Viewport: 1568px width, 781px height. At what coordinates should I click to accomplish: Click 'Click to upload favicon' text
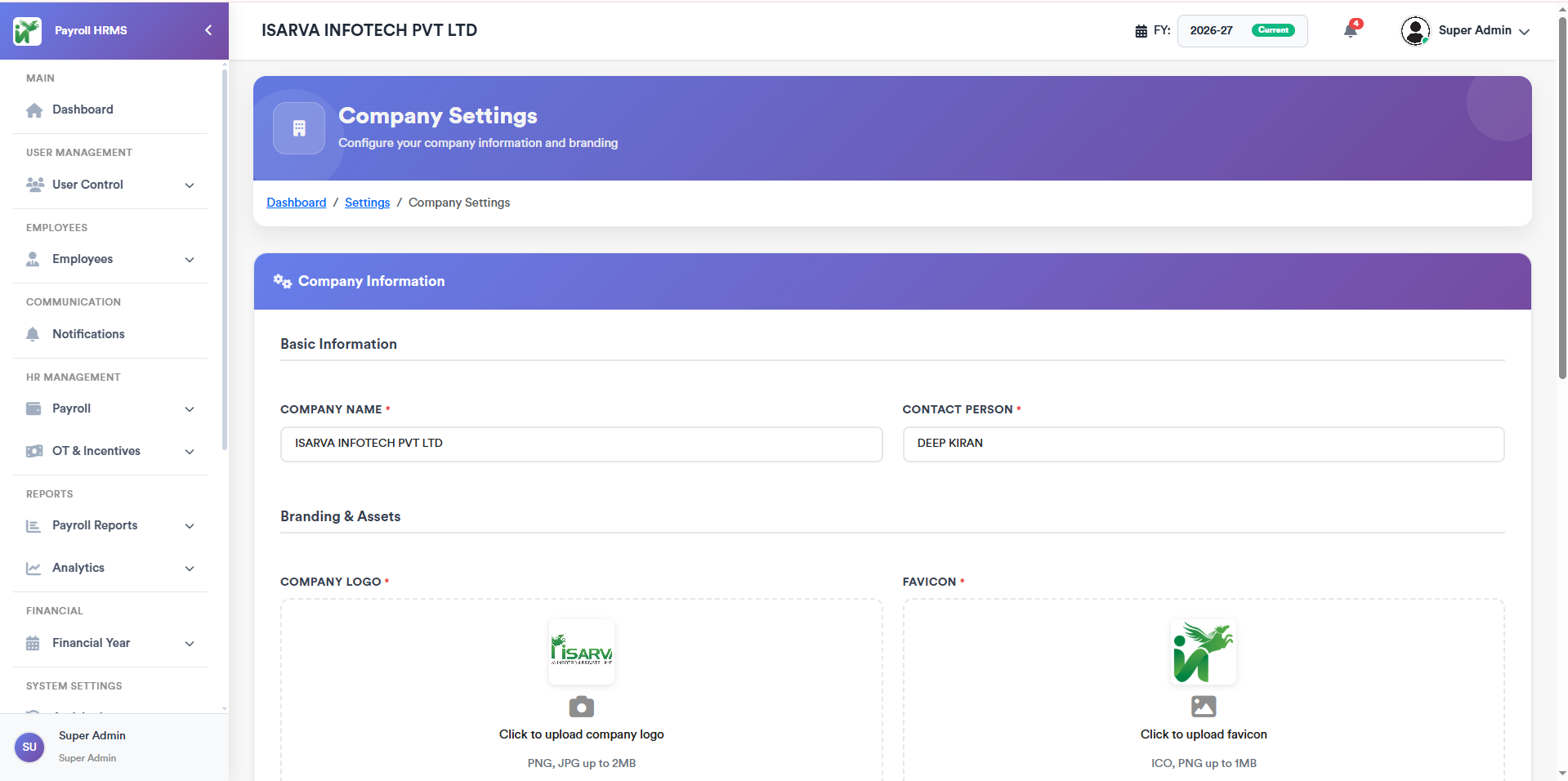[1204, 734]
